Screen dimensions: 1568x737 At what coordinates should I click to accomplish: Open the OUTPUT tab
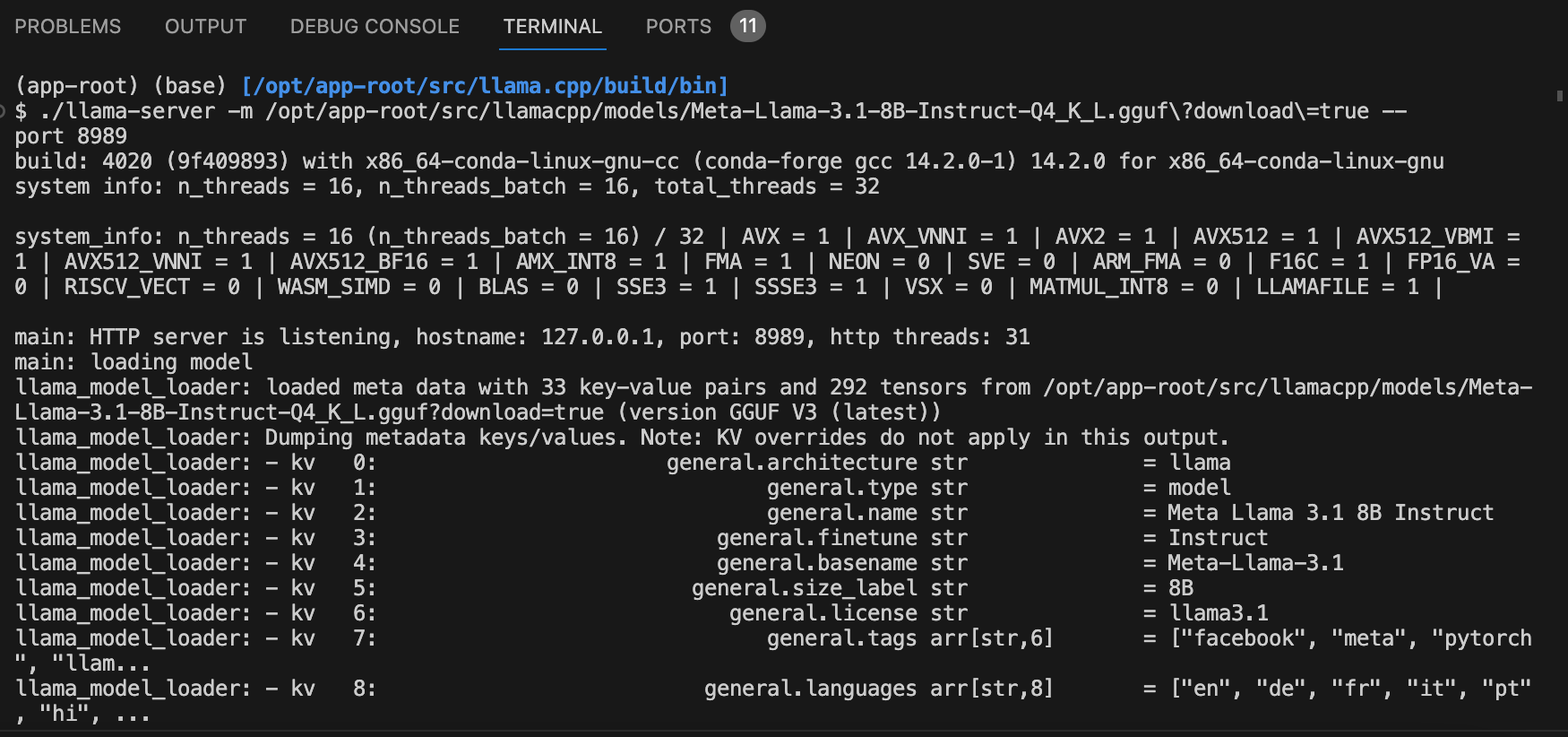[x=205, y=27]
